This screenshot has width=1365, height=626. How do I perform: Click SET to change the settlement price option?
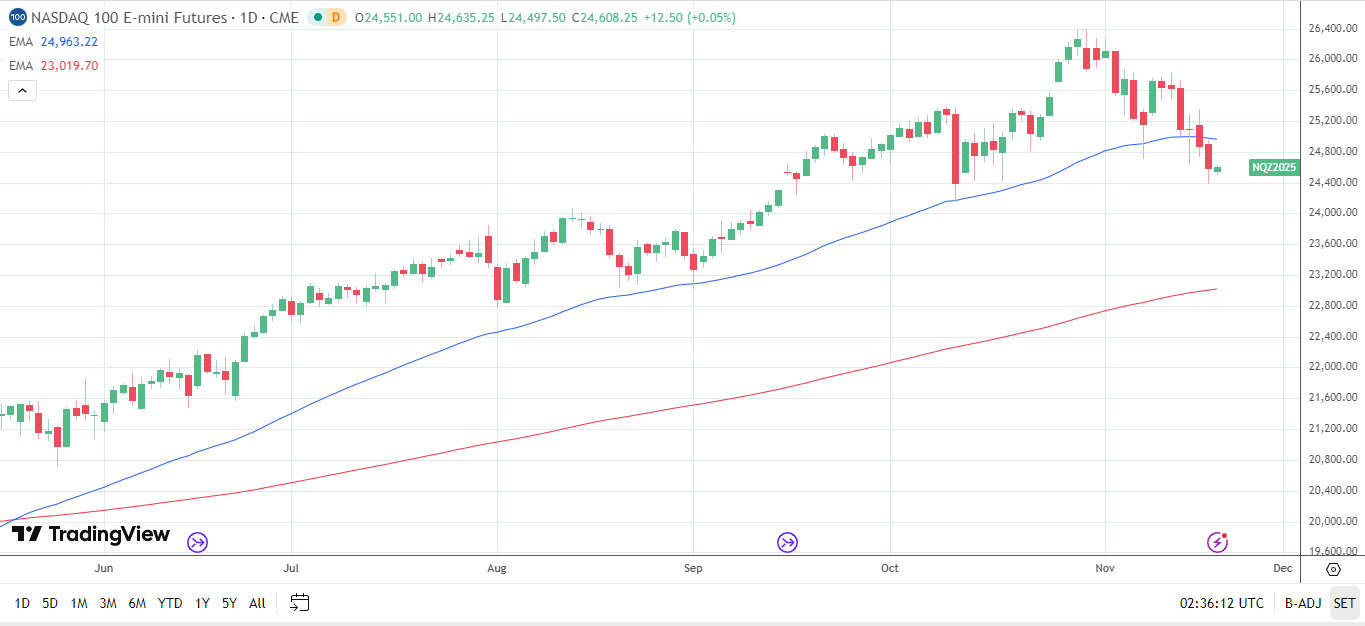click(1343, 603)
